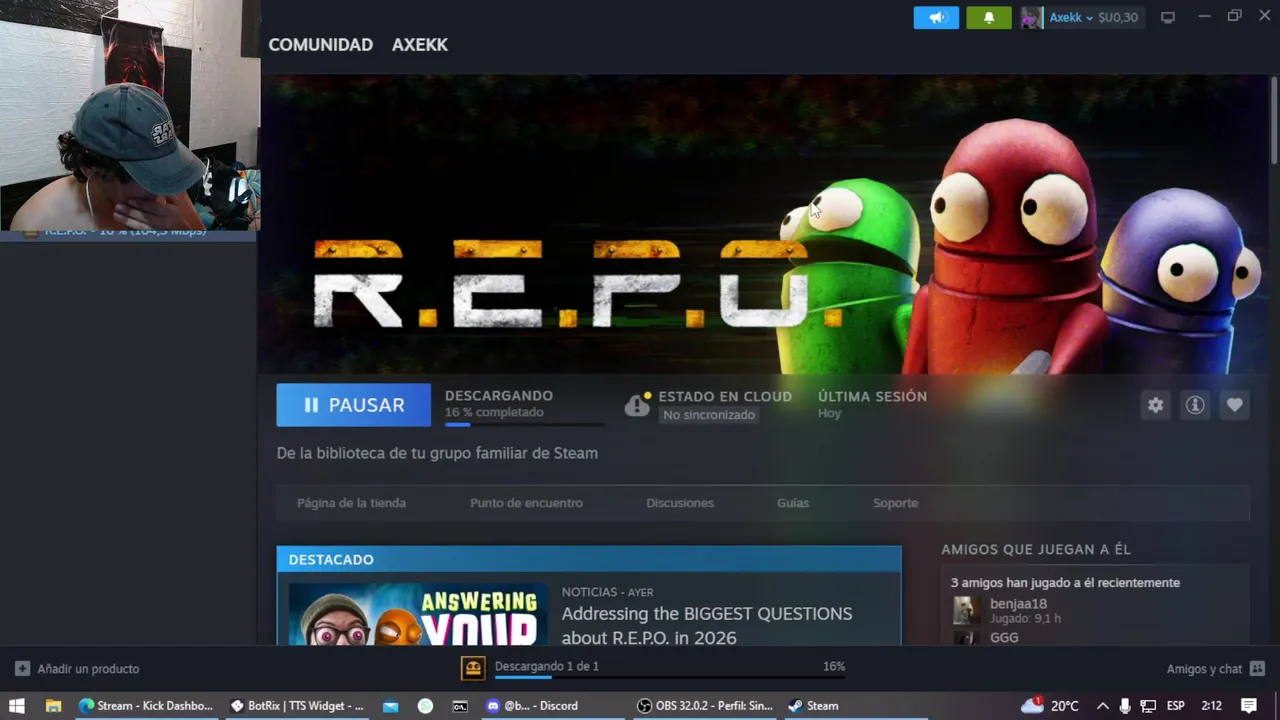The height and width of the screenshot is (720, 1280).
Task: Click the blue megaphone announcements button
Action: 936,17
